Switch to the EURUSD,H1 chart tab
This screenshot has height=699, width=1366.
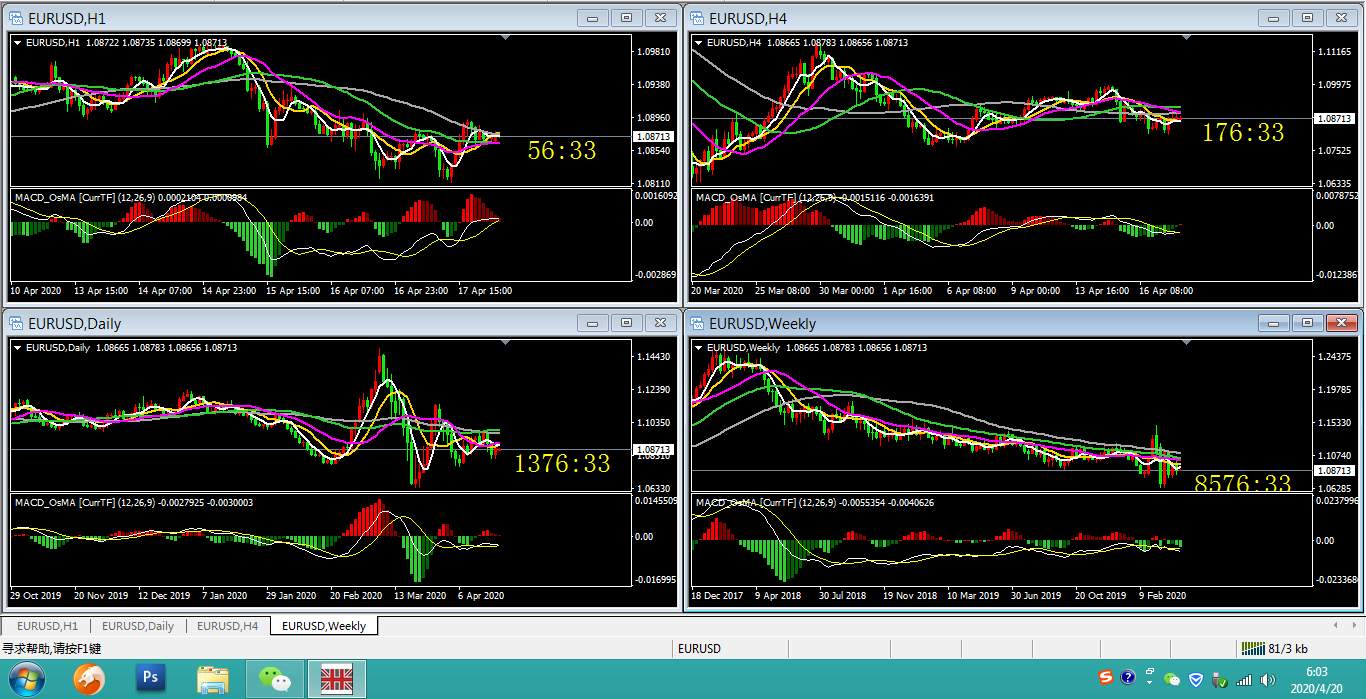pos(47,626)
